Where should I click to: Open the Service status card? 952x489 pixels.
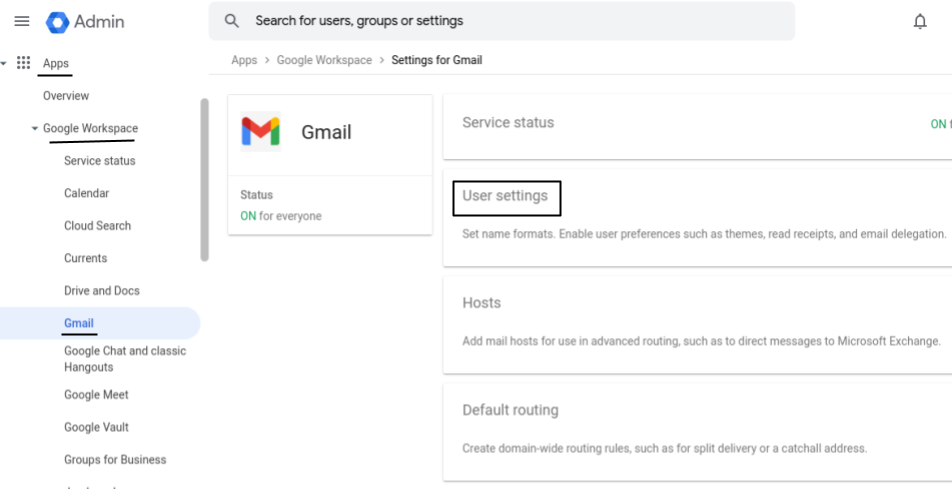pyautogui.click(x=698, y=126)
